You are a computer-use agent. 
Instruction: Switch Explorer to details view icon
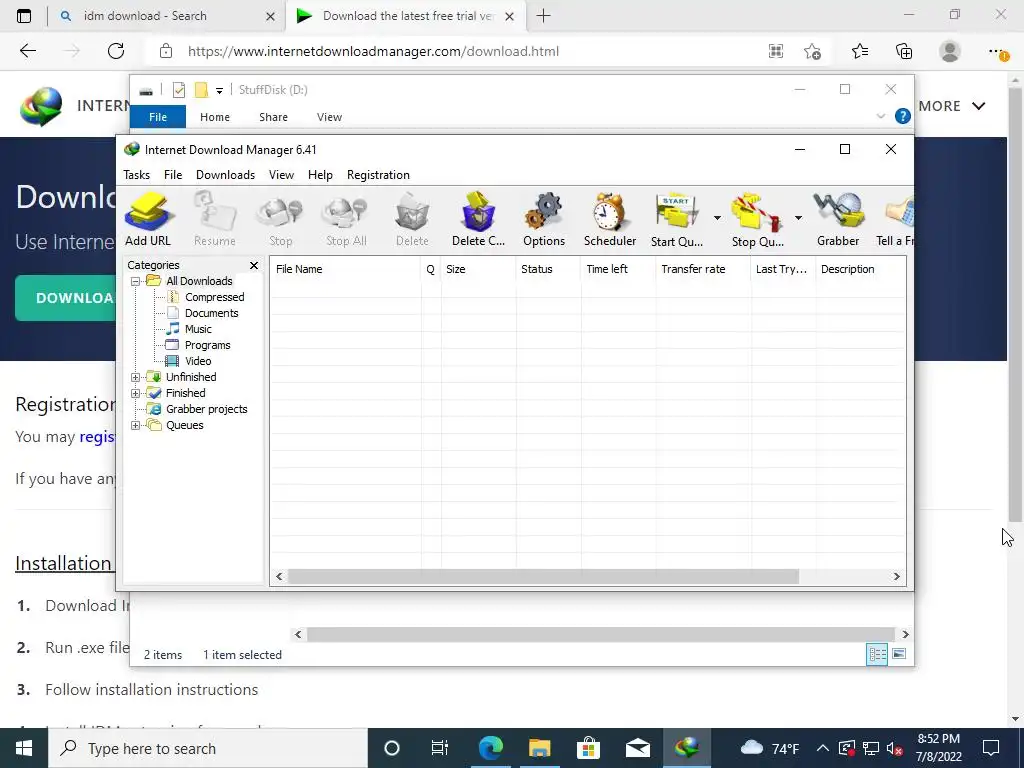(x=877, y=654)
